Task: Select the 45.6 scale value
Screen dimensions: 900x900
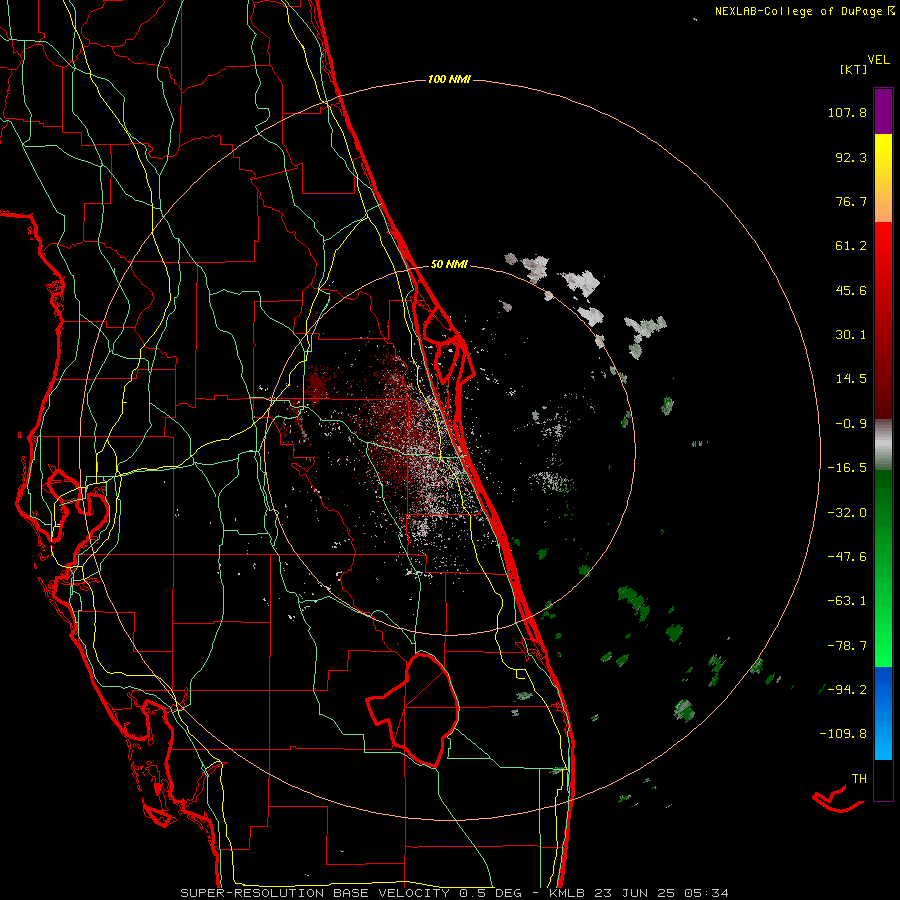Action: (851, 290)
